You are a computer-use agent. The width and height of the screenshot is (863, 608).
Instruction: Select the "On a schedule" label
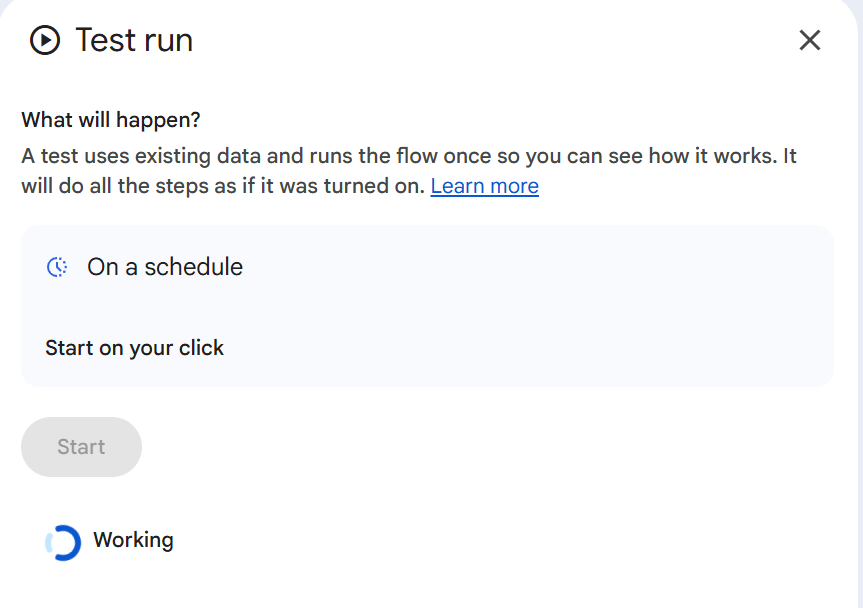tap(165, 267)
